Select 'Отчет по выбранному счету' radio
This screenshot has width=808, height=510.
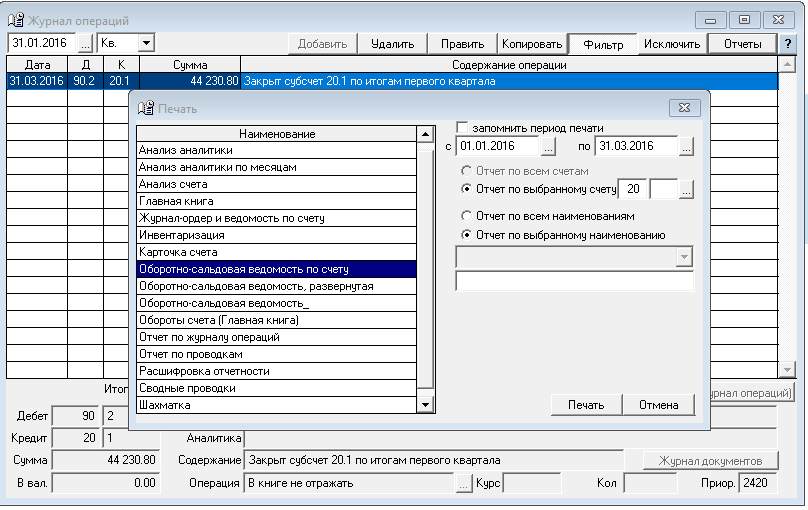click(x=466, y=189)
